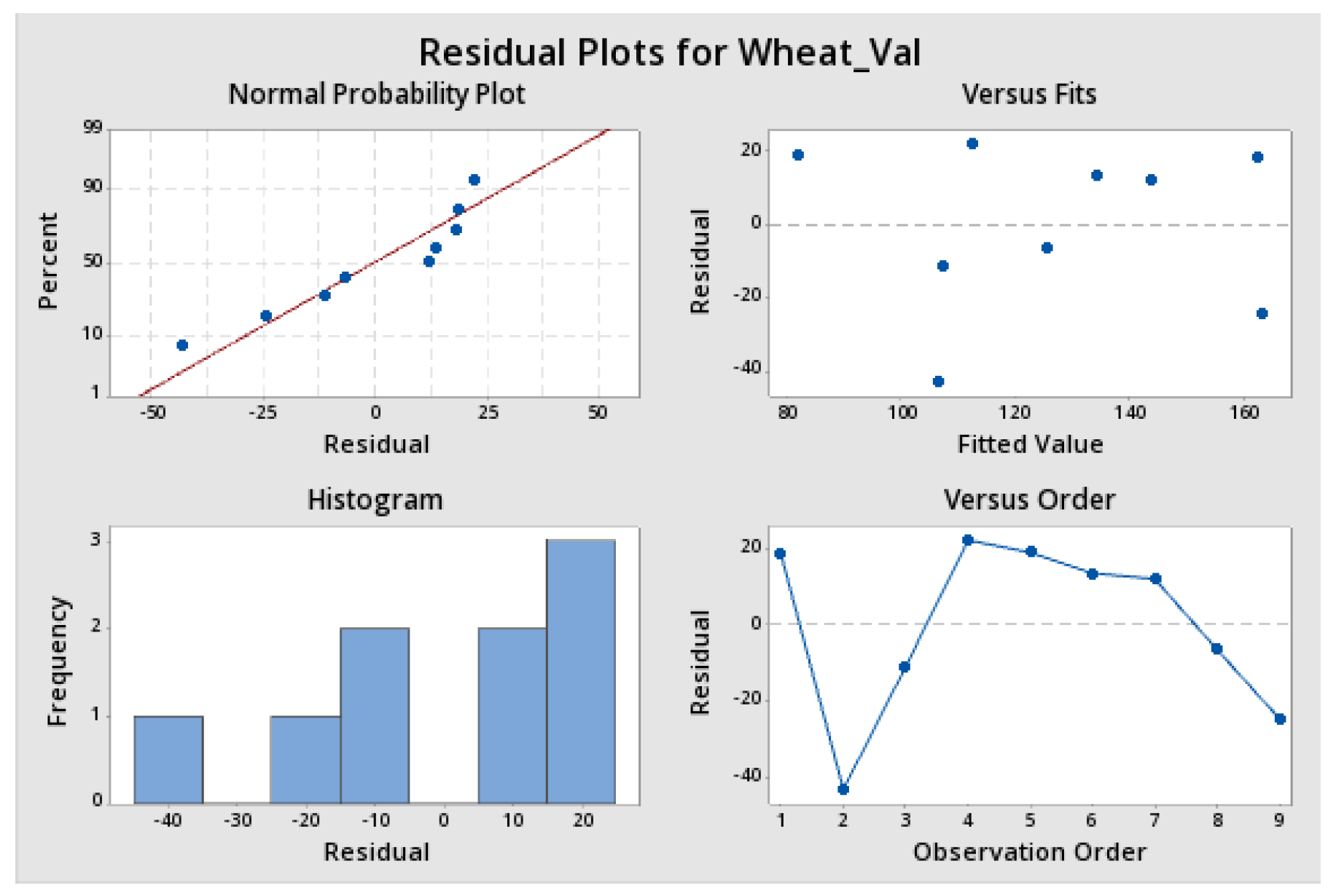Select the histogram bar centered at 10

click(512, 714)
